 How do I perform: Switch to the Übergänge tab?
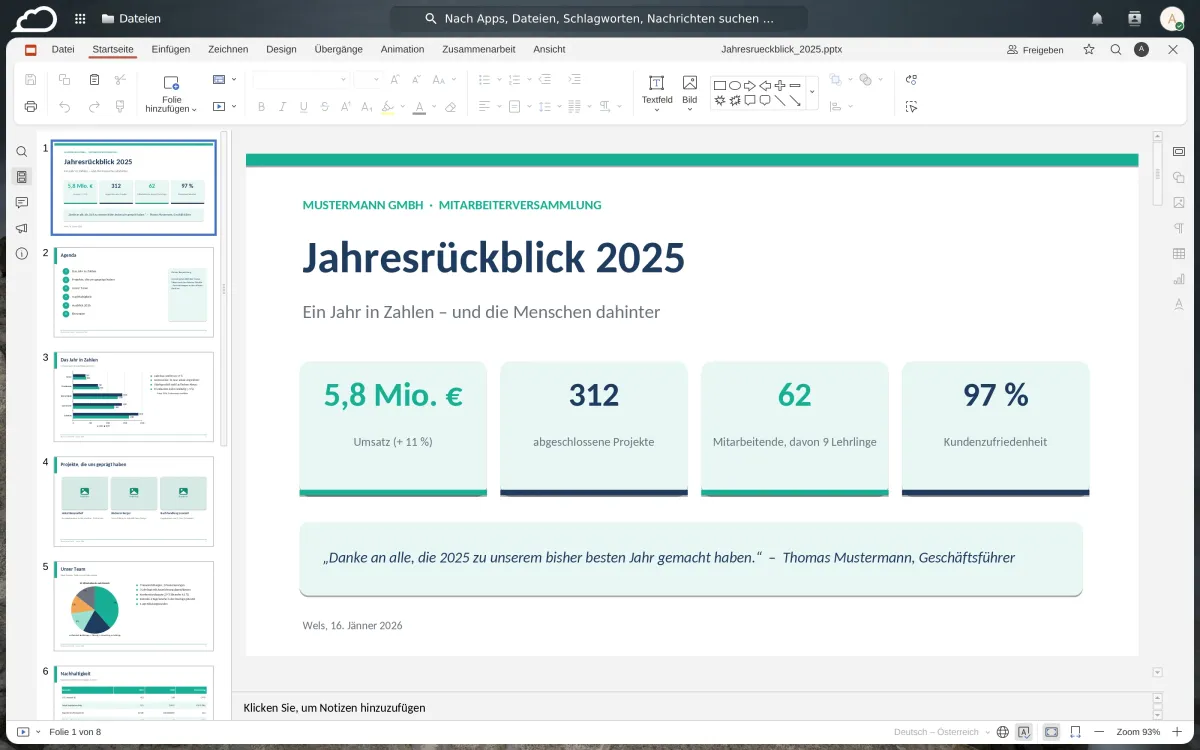338,49
